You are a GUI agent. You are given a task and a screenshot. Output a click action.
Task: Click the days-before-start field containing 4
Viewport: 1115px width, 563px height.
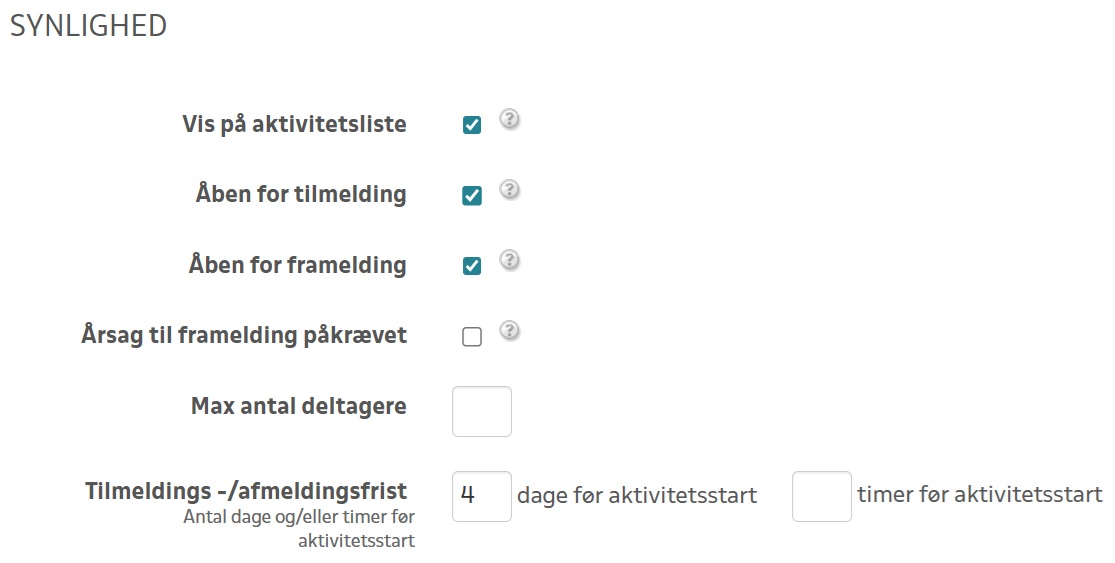coord(482,496)
